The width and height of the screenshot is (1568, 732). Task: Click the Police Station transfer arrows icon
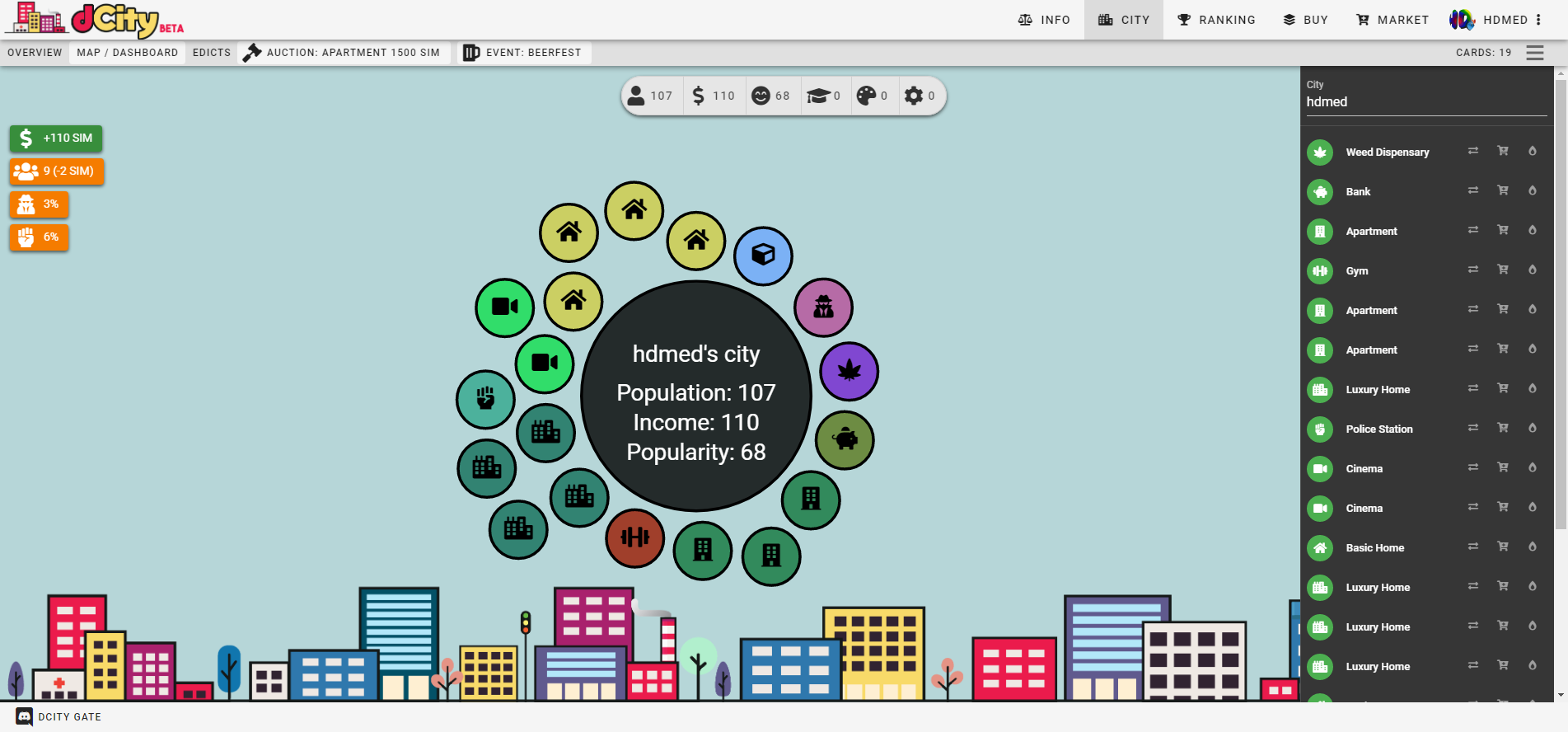pos(1473,428)
